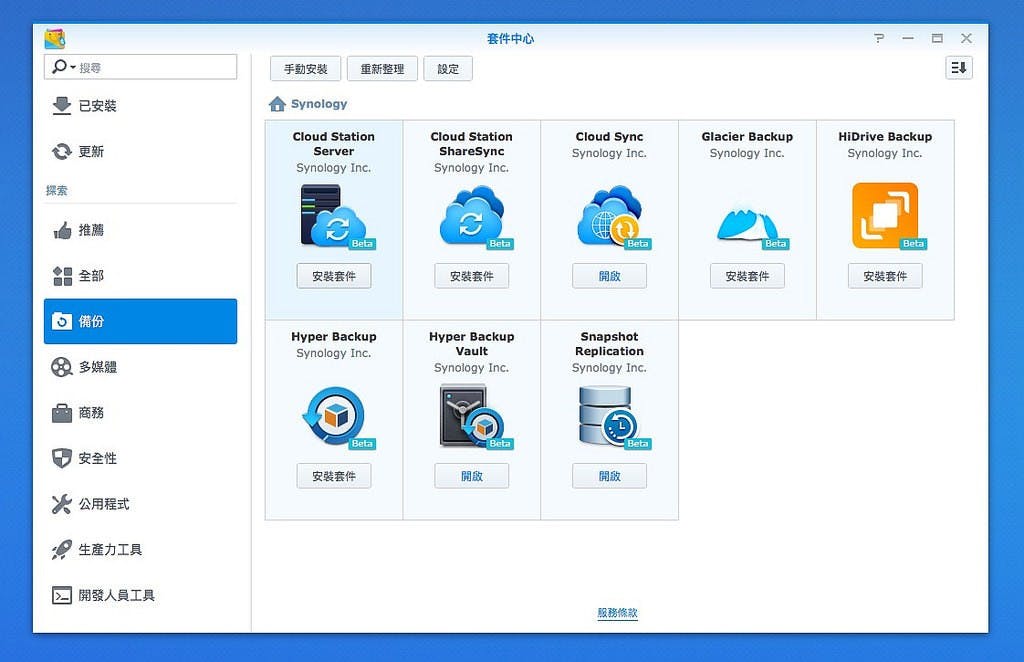Click the Snapshot Replication title text

coord(609,343)
